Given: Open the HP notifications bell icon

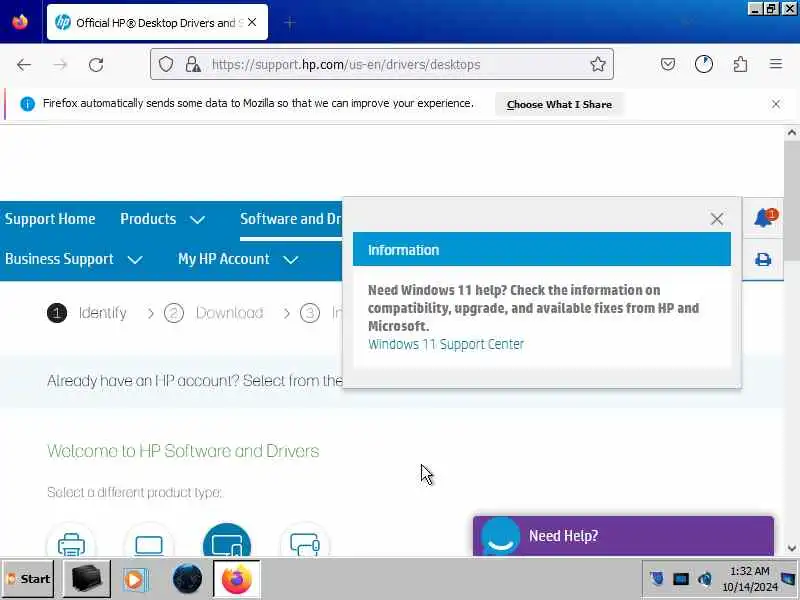Looking at the screenshot, I should (x=764, y=218).
